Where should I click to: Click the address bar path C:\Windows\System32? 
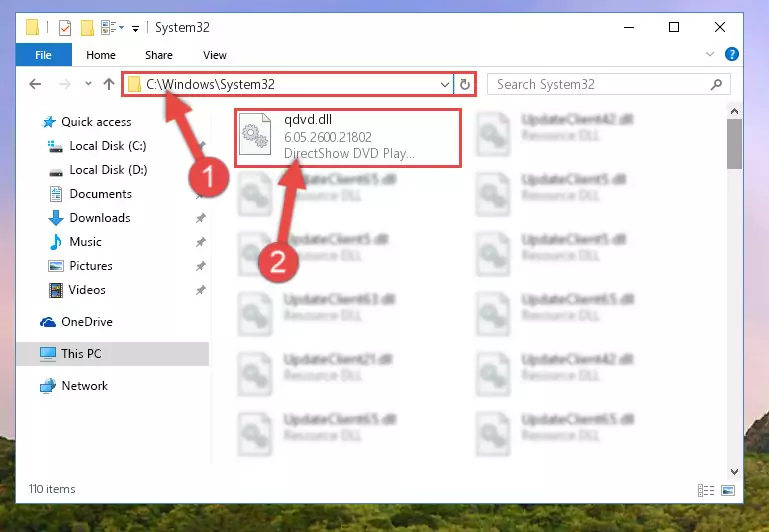click(x=210, y=84)
